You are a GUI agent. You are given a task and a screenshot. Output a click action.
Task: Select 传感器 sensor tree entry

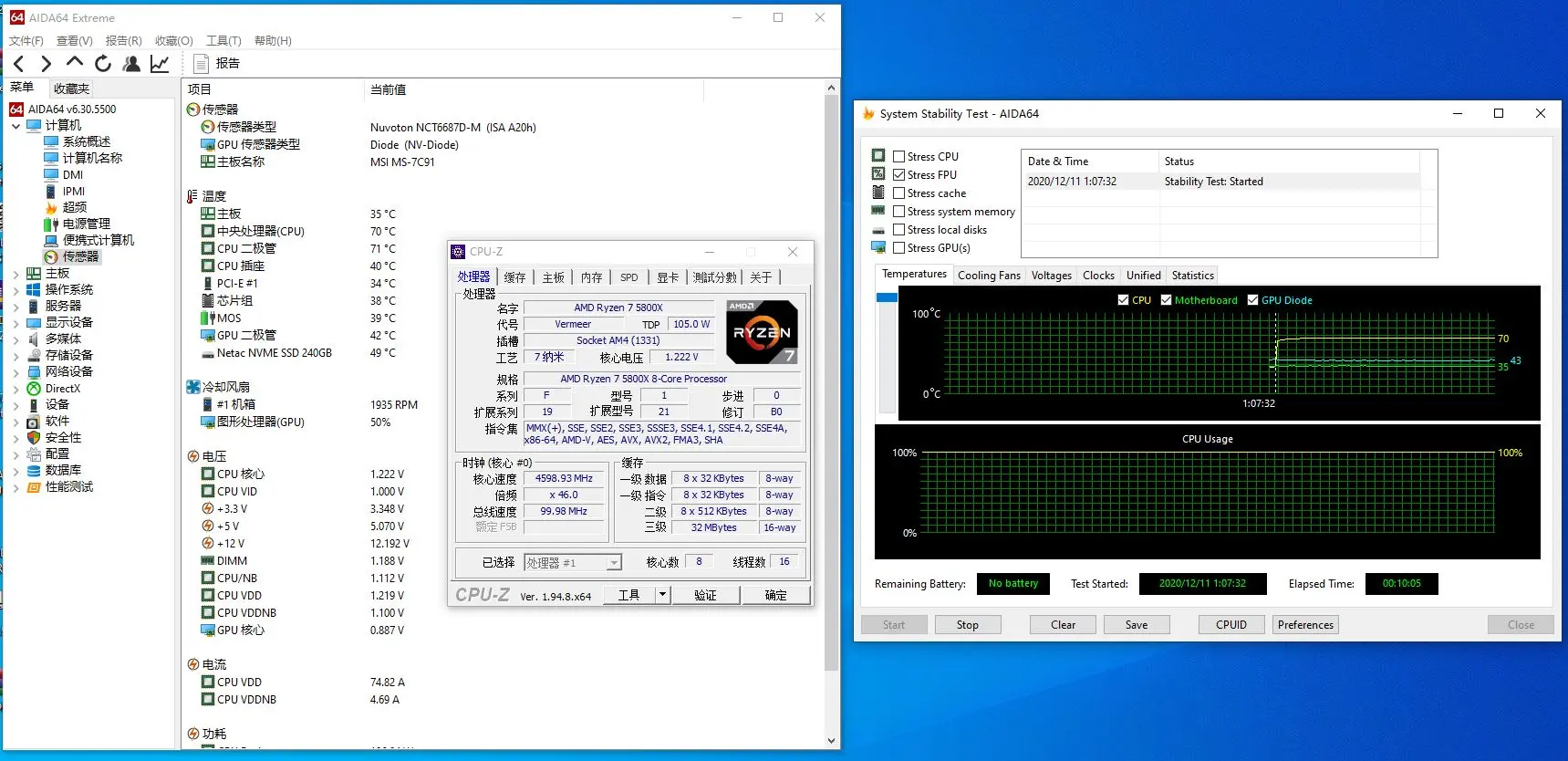80,256
